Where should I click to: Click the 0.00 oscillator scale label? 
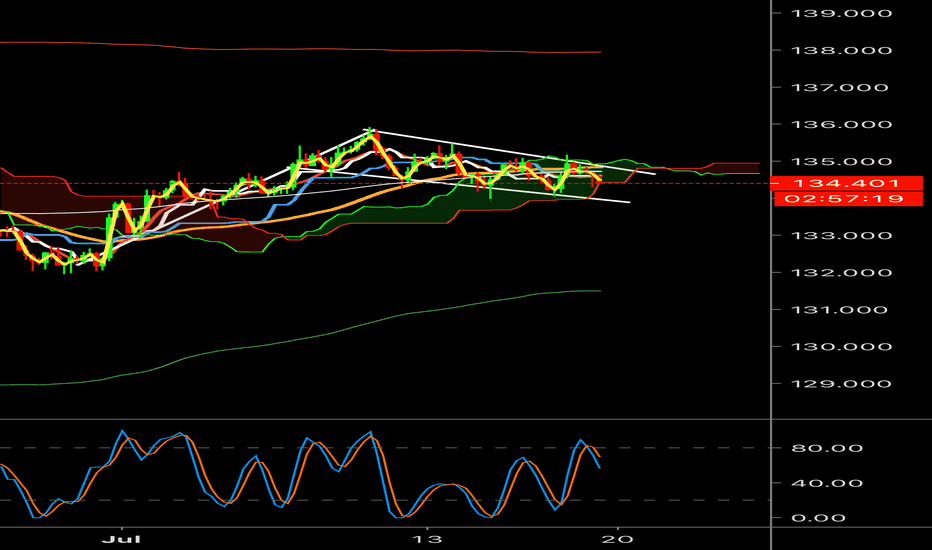pos(818,518)
